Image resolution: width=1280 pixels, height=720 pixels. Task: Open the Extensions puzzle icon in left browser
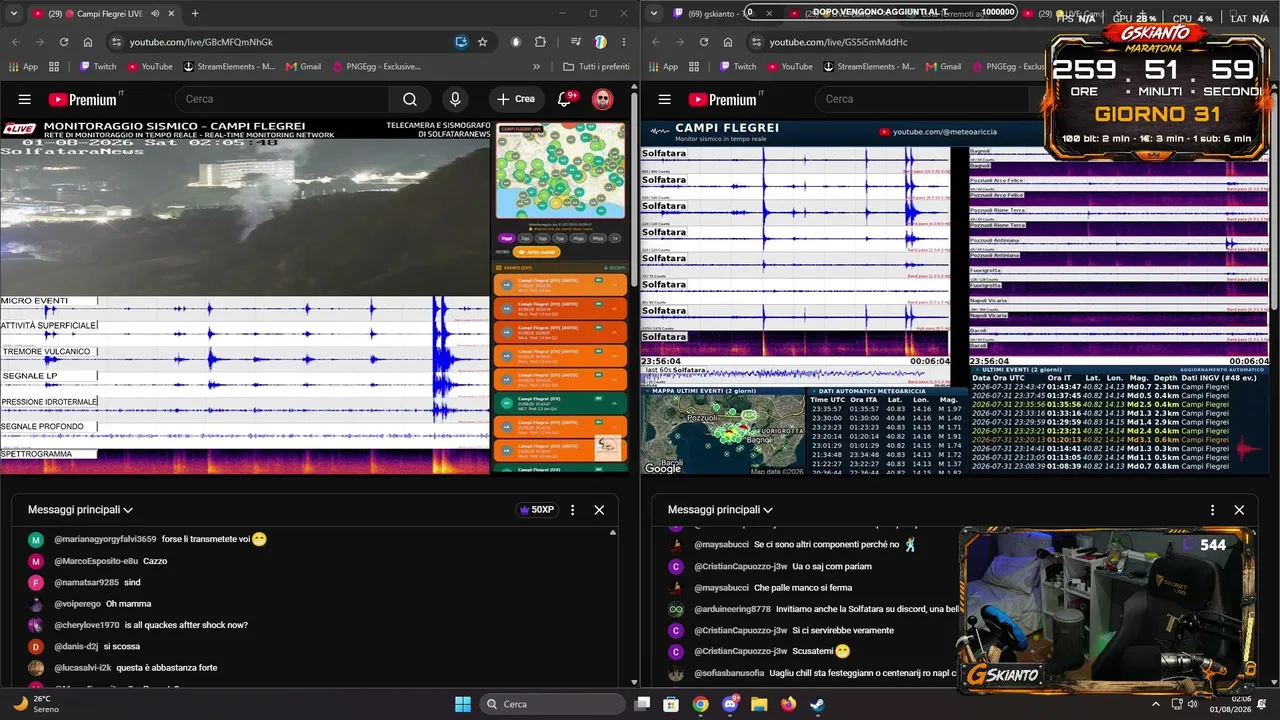click(541, 42)
